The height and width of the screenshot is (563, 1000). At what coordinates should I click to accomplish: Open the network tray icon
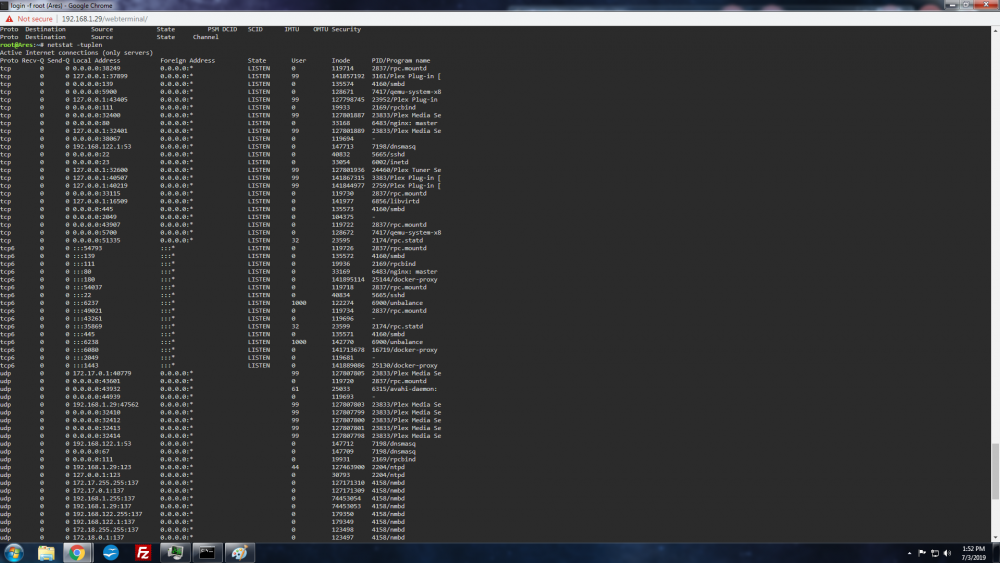click(x=935, y=553)
